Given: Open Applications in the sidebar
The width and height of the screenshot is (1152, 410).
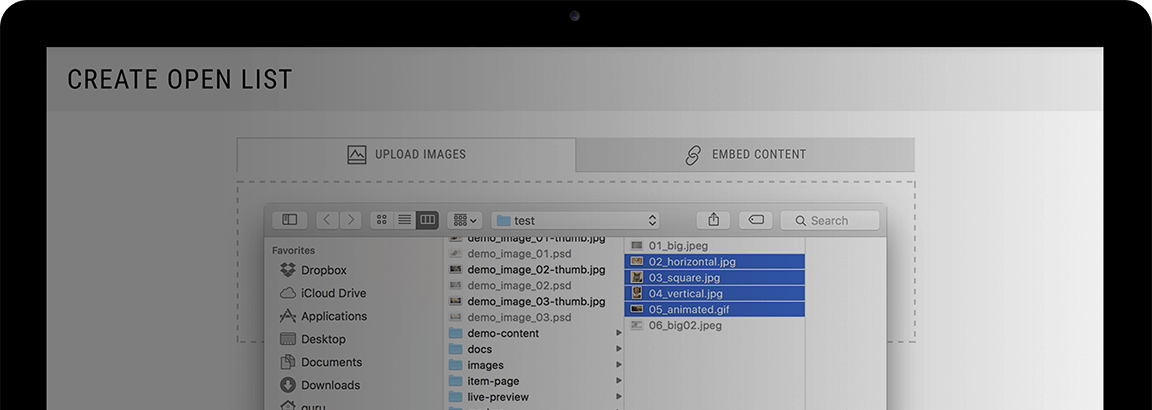Looking at the screenshot, I should [323, 316].
